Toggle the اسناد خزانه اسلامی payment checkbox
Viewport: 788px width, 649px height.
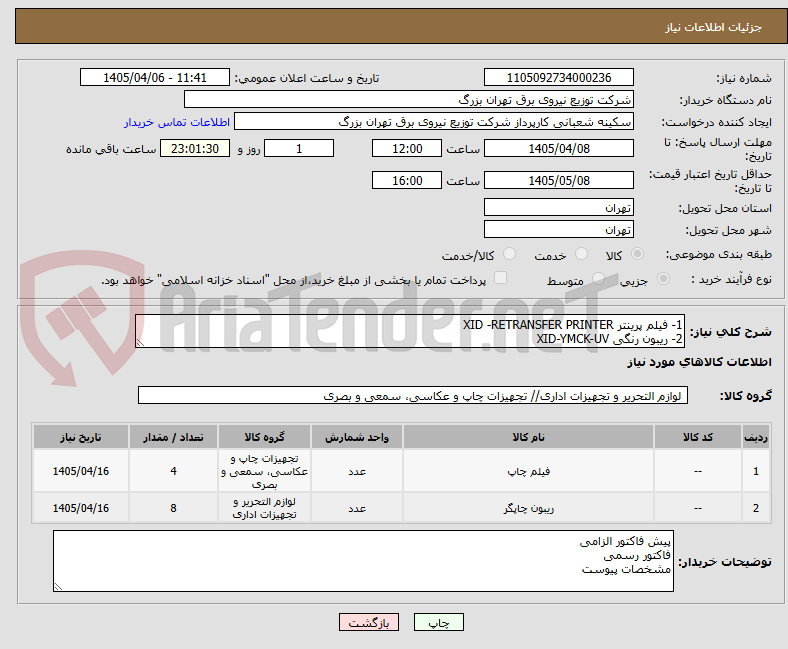tap(501, 278)
